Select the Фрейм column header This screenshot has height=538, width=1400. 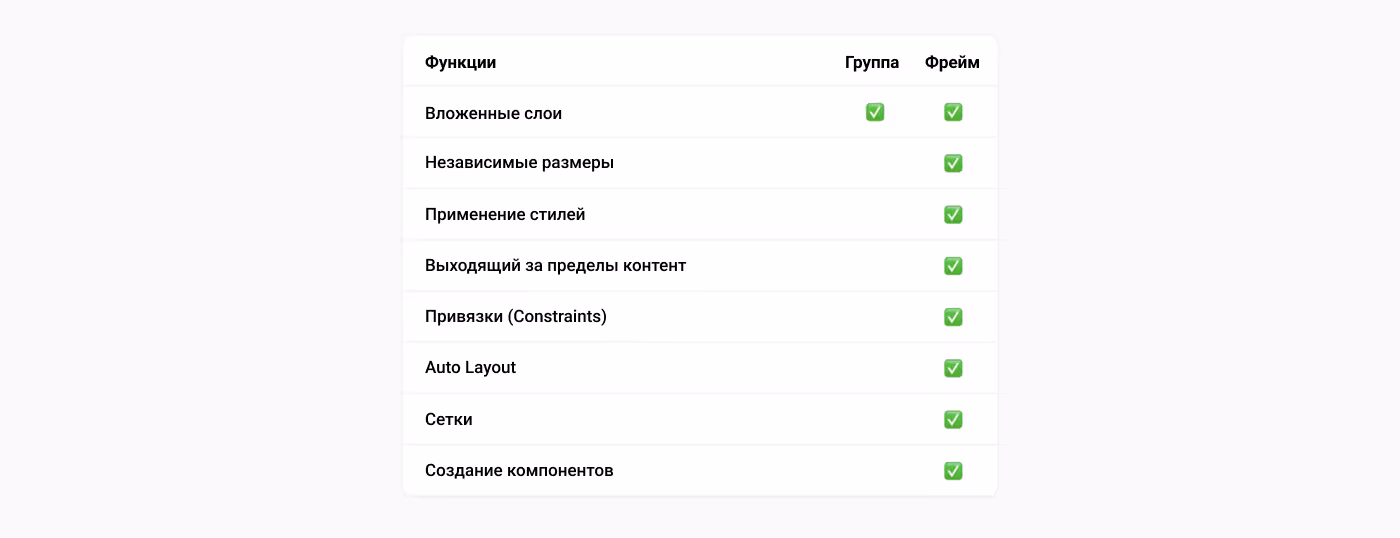tap(952, 62)
